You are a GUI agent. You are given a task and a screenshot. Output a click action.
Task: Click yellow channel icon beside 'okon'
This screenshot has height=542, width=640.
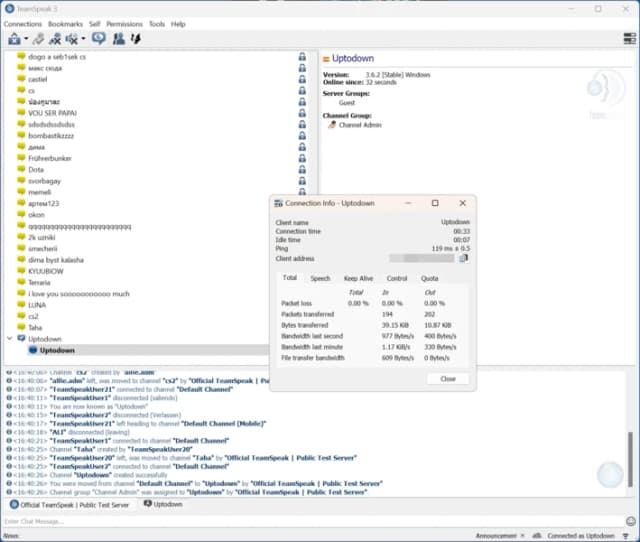(x=21, y=214)
